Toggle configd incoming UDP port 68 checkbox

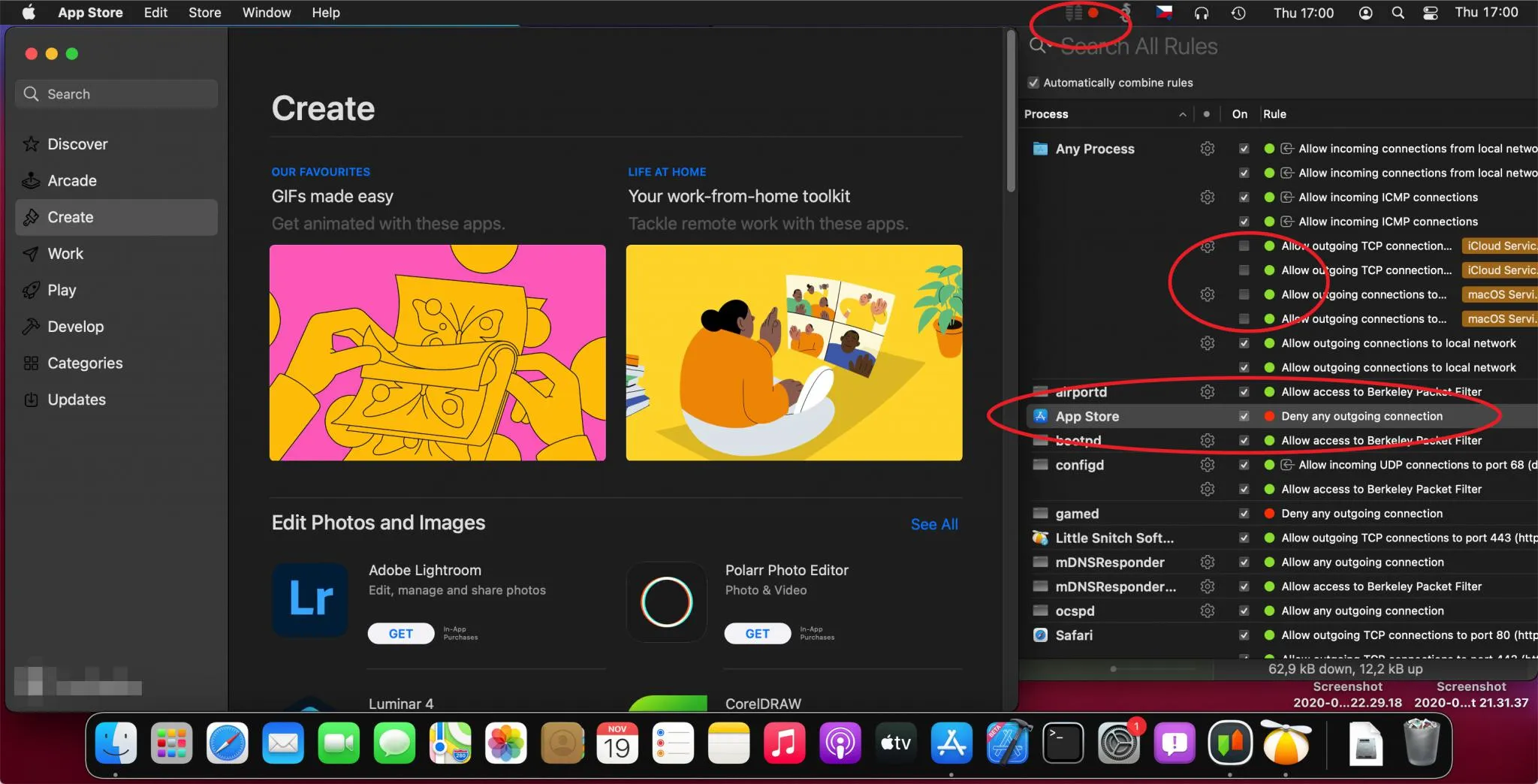[1244, 465]
